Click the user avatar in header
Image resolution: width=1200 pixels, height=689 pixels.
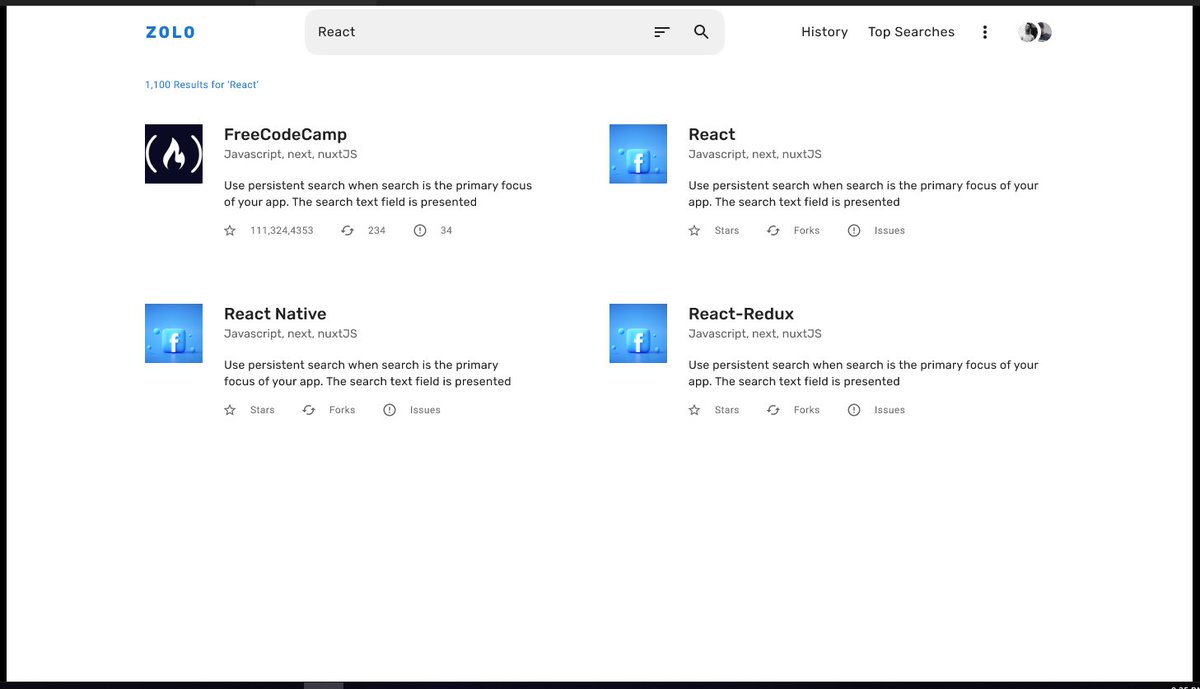pos(1035,32)
